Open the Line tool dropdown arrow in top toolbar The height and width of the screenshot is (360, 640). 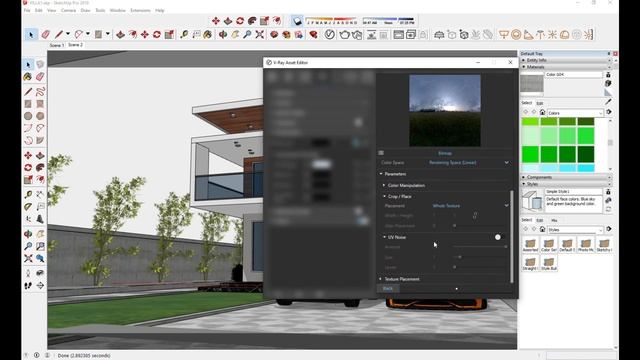click(x=68, y=34)
